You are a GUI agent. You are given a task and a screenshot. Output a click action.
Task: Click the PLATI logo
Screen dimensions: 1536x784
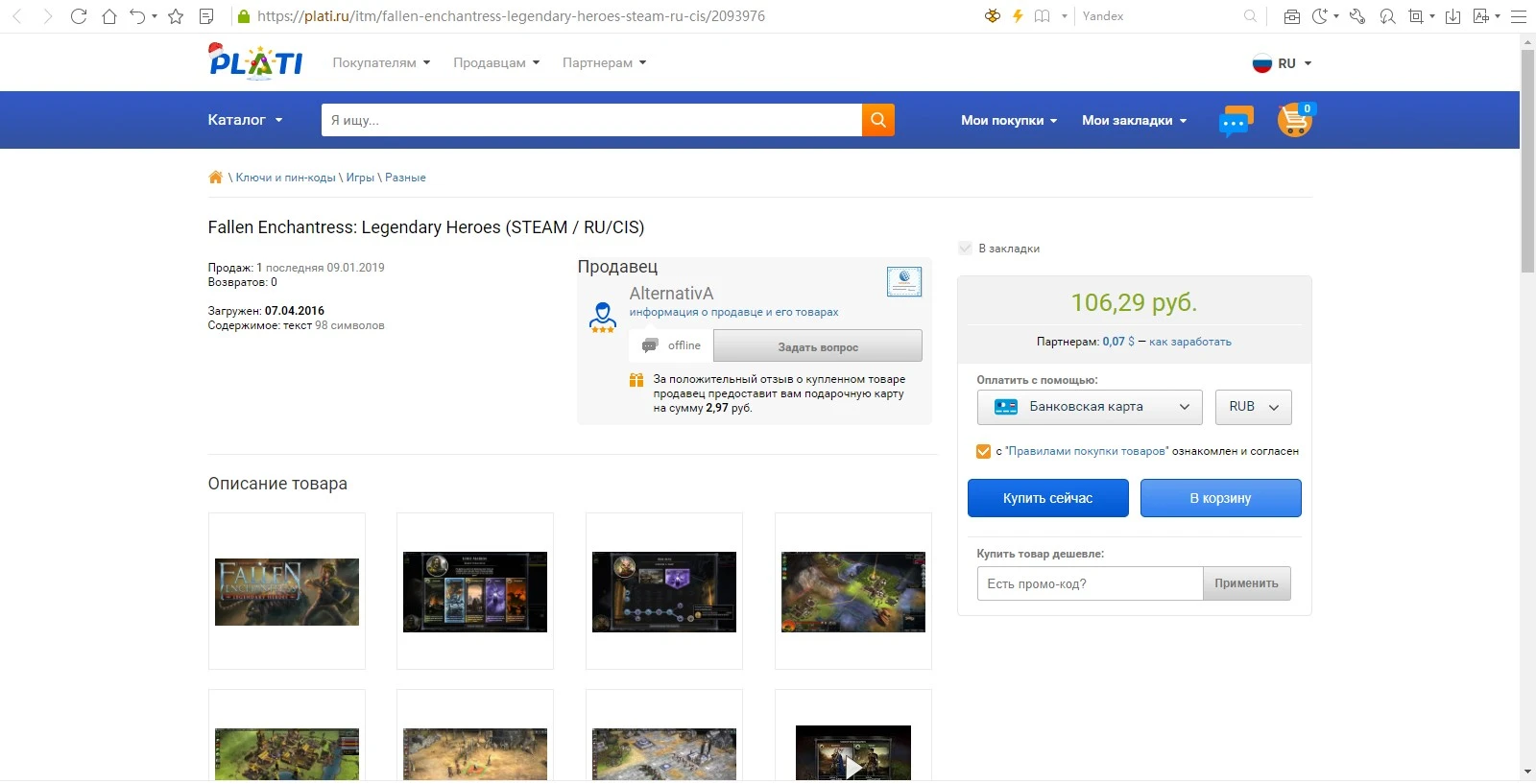pos(255,60)
